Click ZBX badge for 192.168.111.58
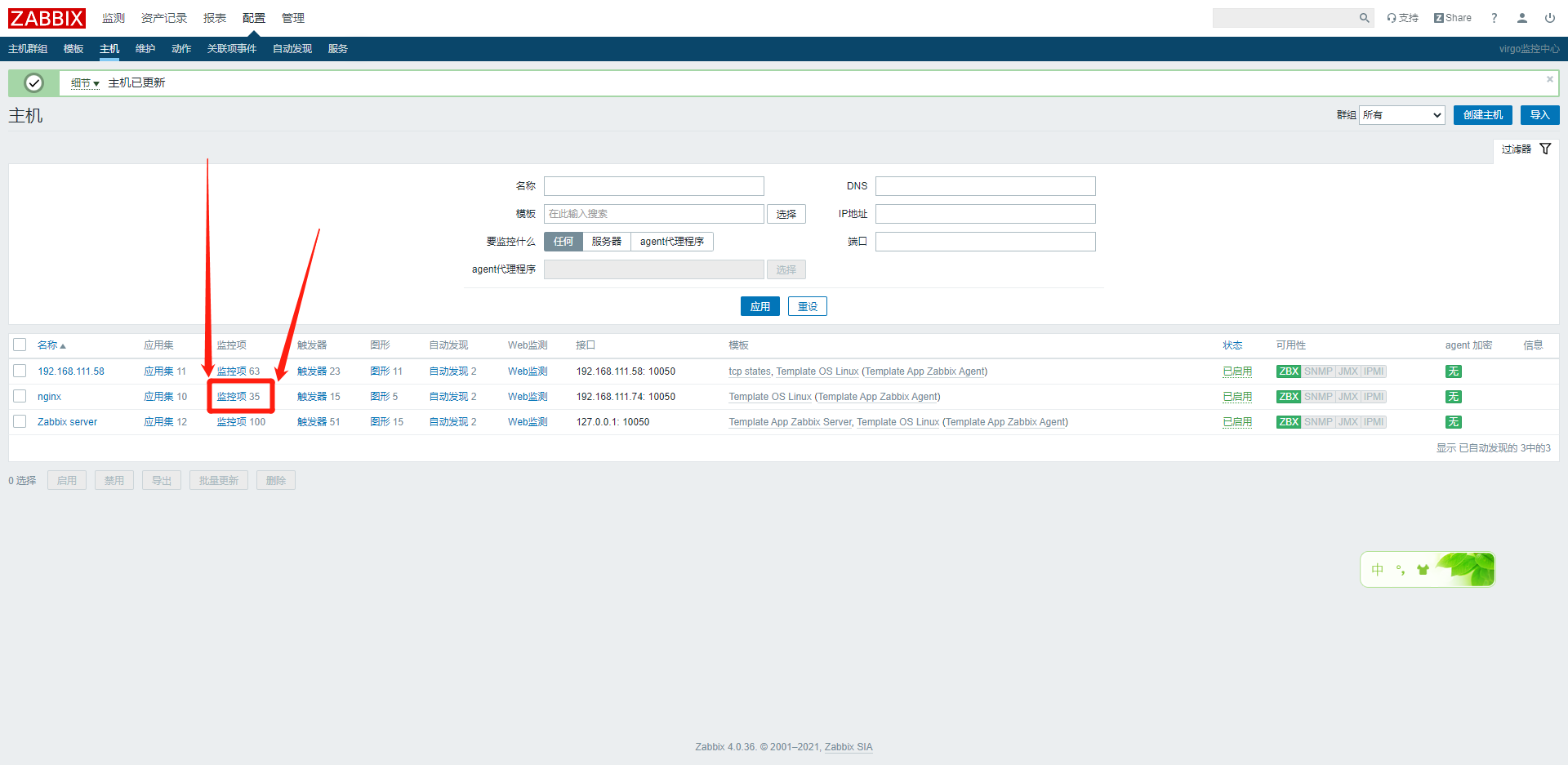1568x765 pixels. coord(1289,371)
